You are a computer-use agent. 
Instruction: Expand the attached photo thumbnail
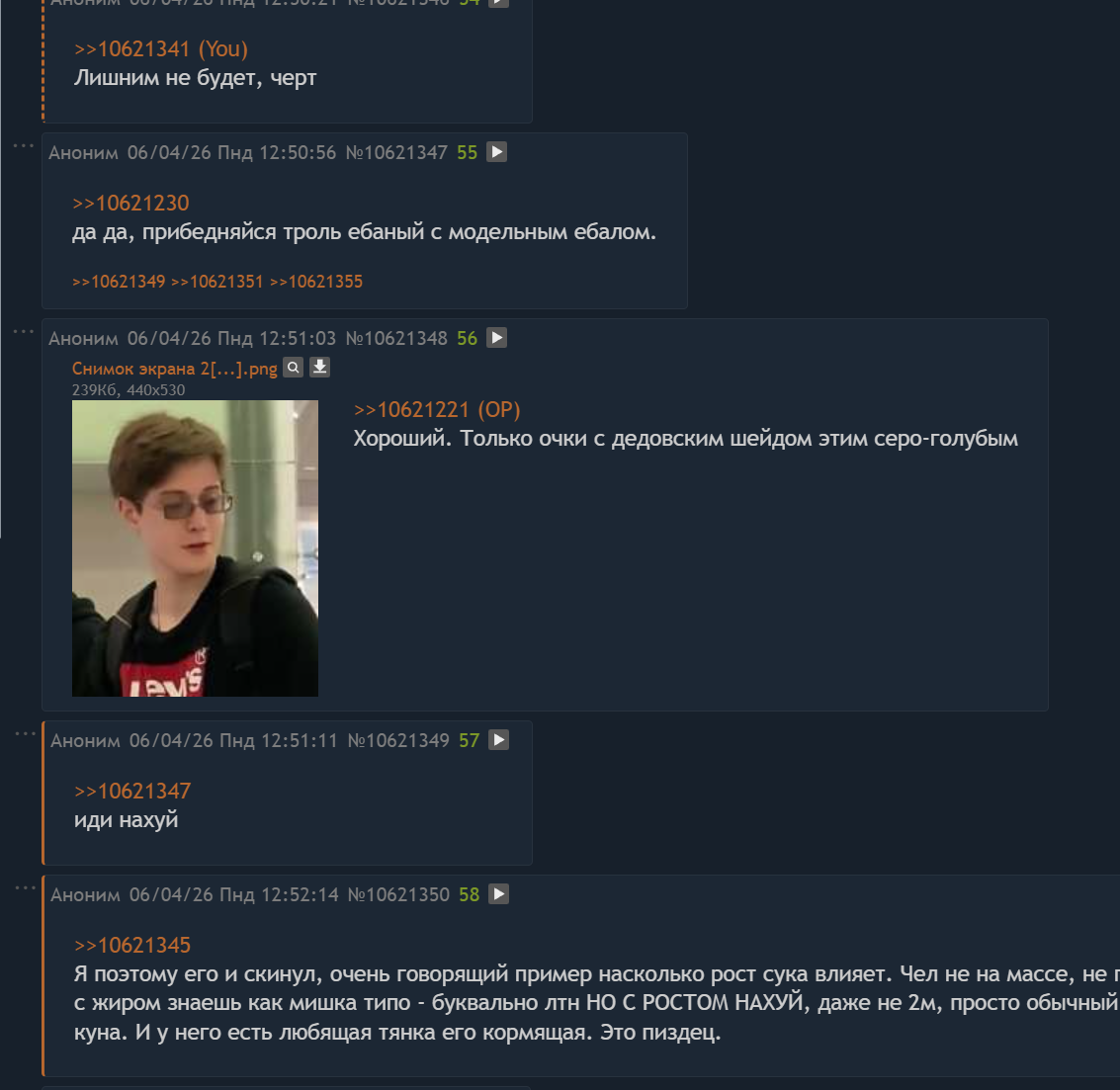pos(195,548)
